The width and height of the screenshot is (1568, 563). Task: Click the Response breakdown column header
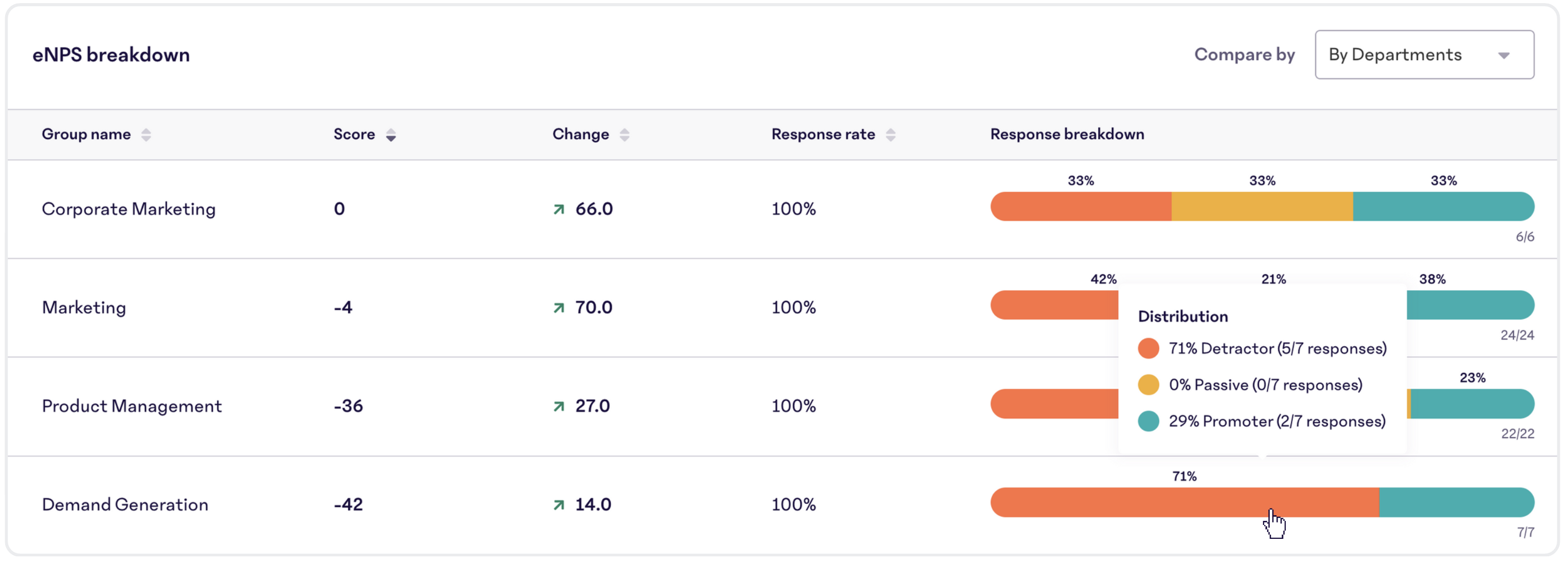pos(1067,135)
